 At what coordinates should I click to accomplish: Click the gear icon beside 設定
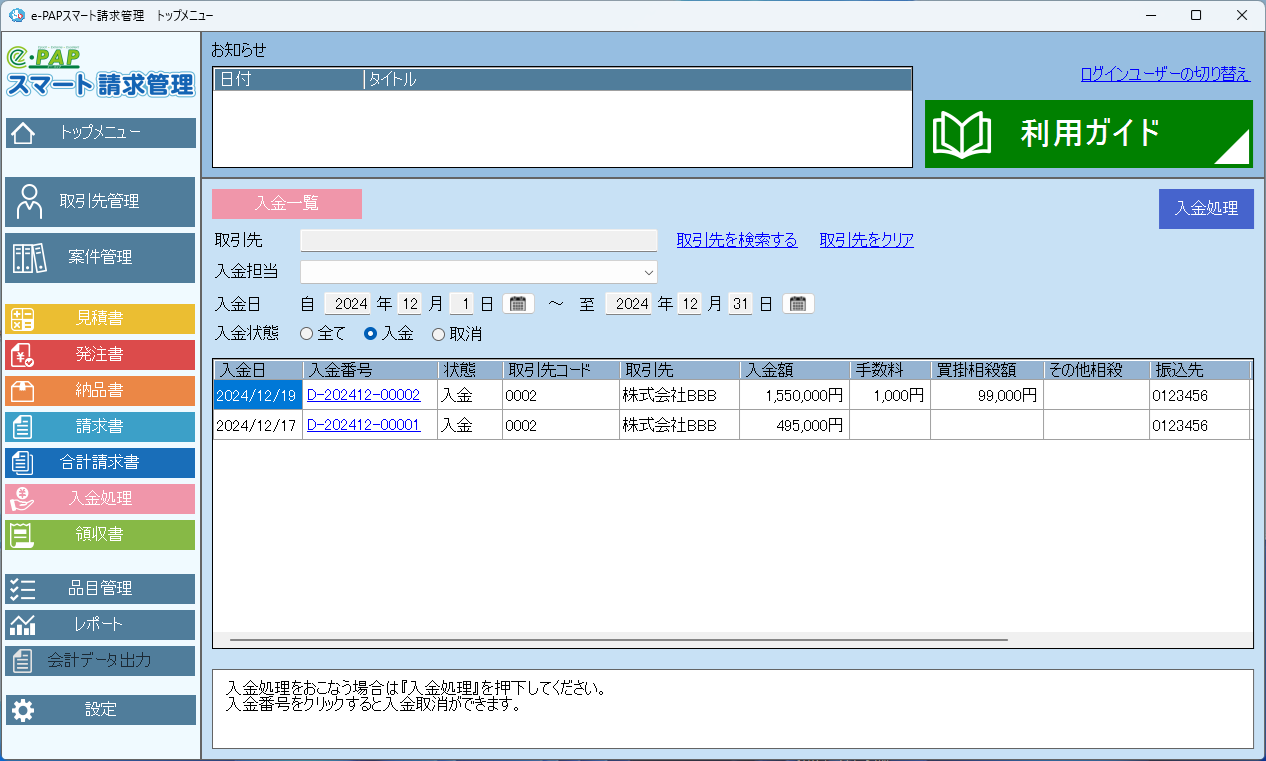click(x=22, y=710)
